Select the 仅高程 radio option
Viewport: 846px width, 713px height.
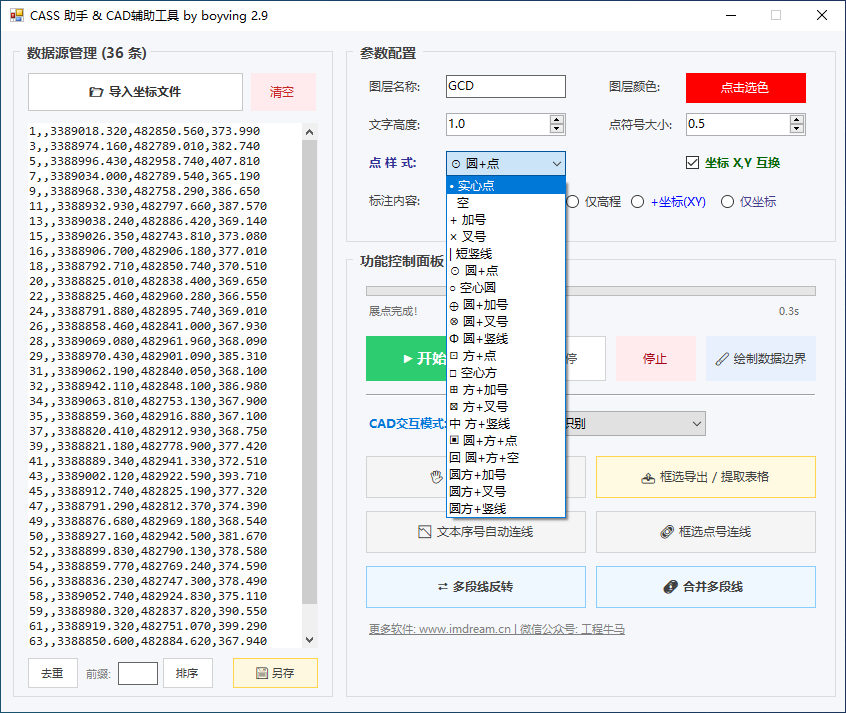click(573, 202)
